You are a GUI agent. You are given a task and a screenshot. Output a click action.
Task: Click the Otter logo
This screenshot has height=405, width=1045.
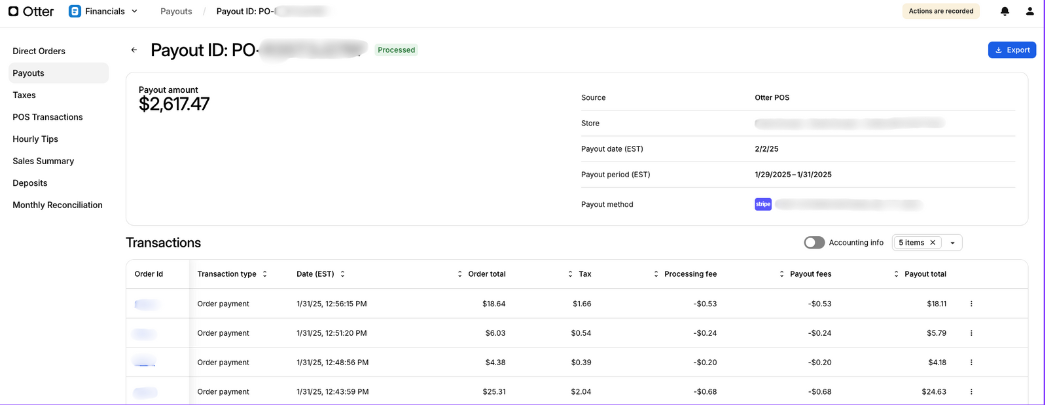[x=32, y=11]
